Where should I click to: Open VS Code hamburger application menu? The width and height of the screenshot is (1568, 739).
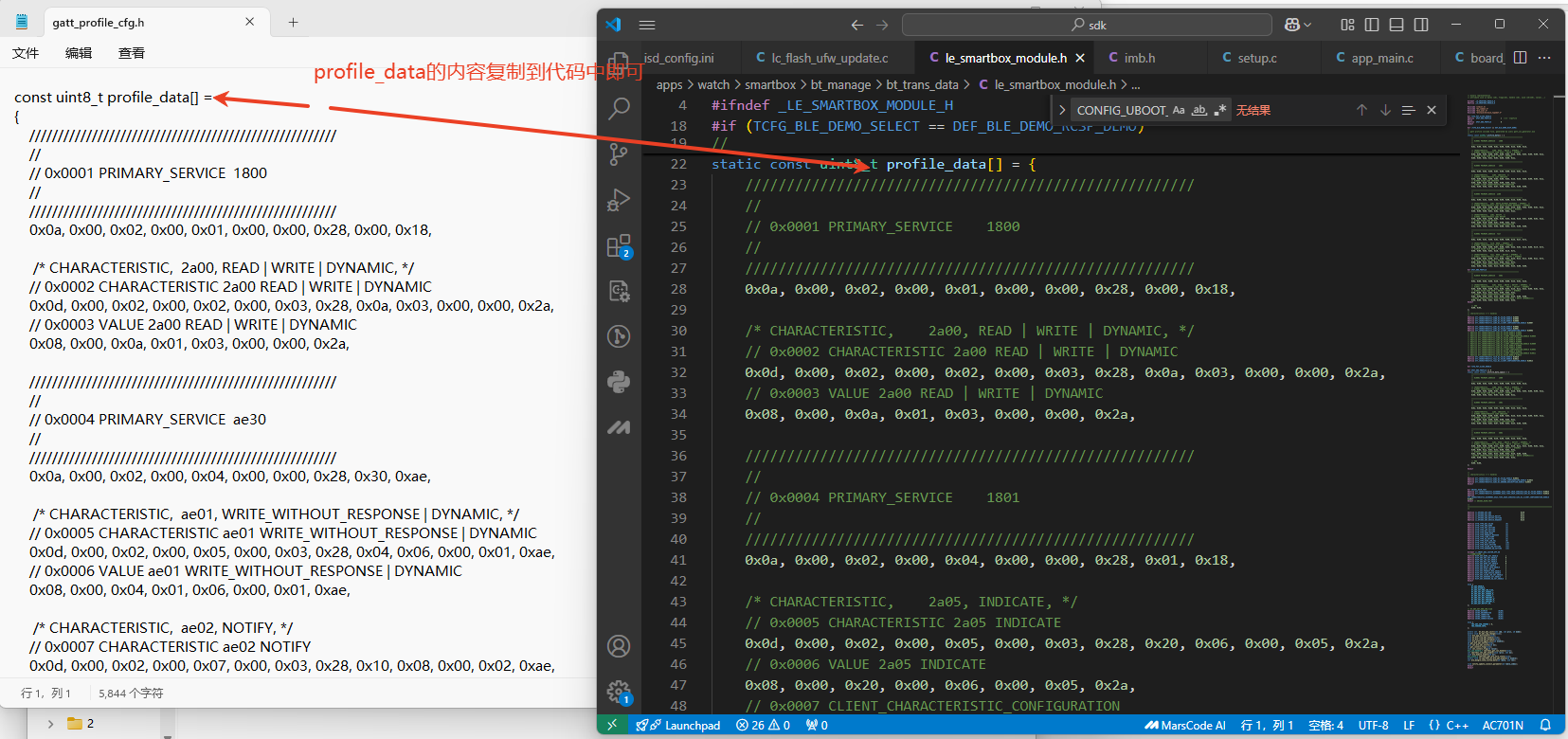647,25
